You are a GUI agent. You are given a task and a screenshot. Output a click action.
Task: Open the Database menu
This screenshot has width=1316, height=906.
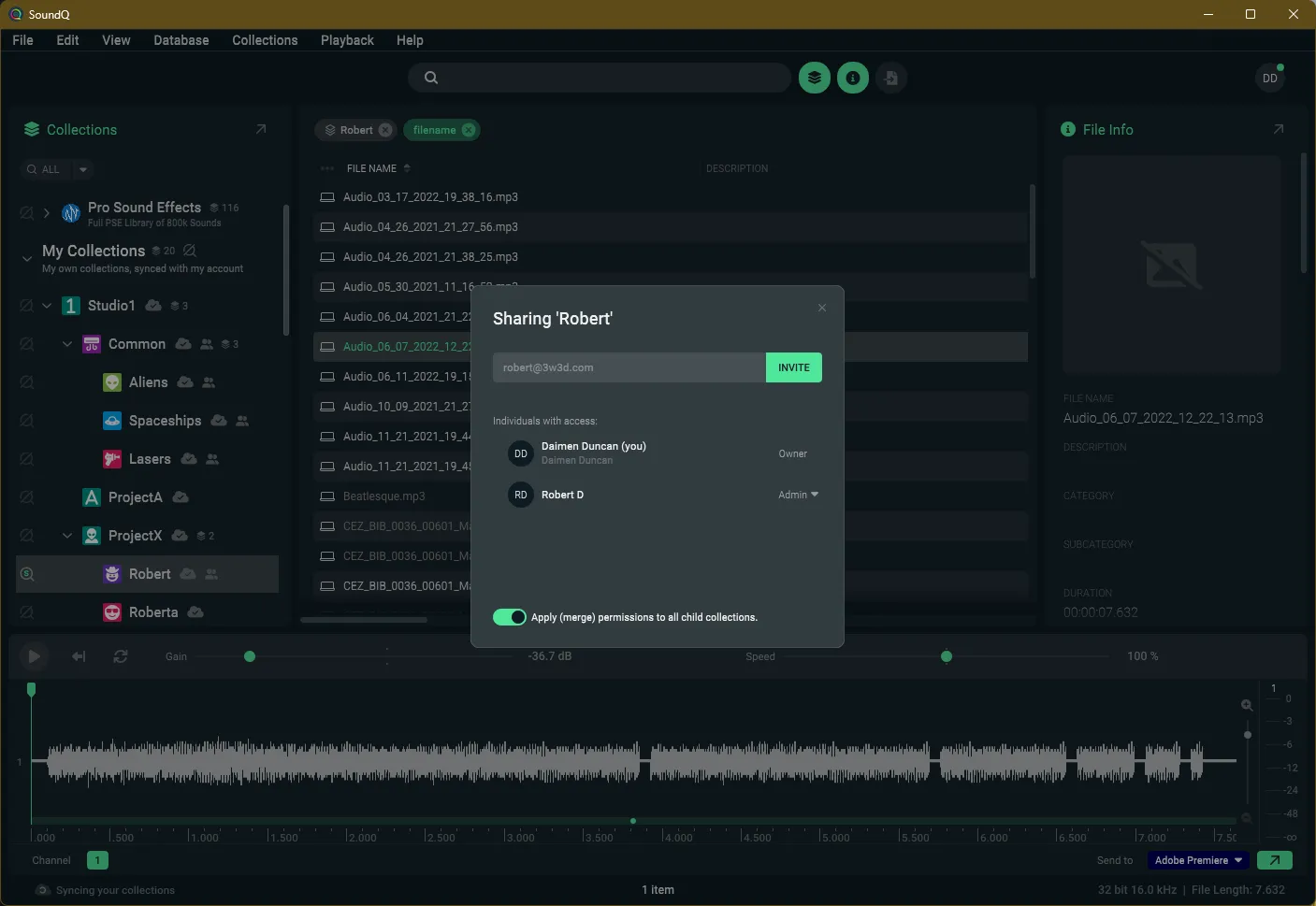click(181, 40)
